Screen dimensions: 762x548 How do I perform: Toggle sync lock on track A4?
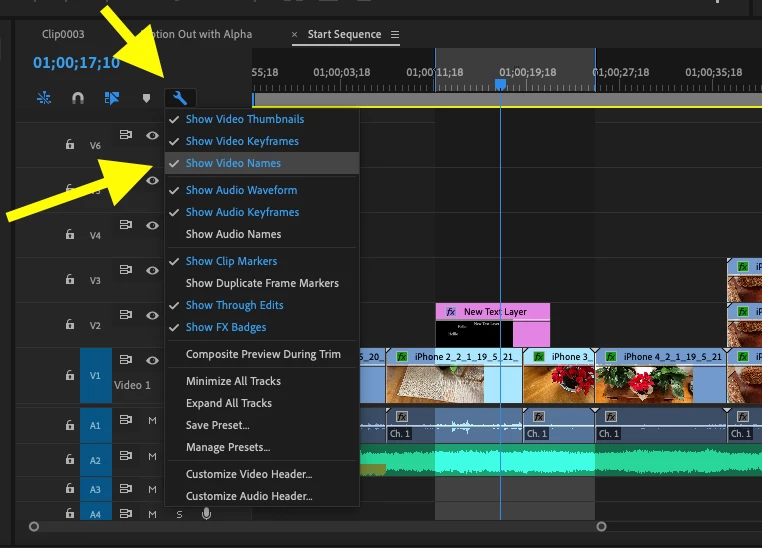(126, 513)
